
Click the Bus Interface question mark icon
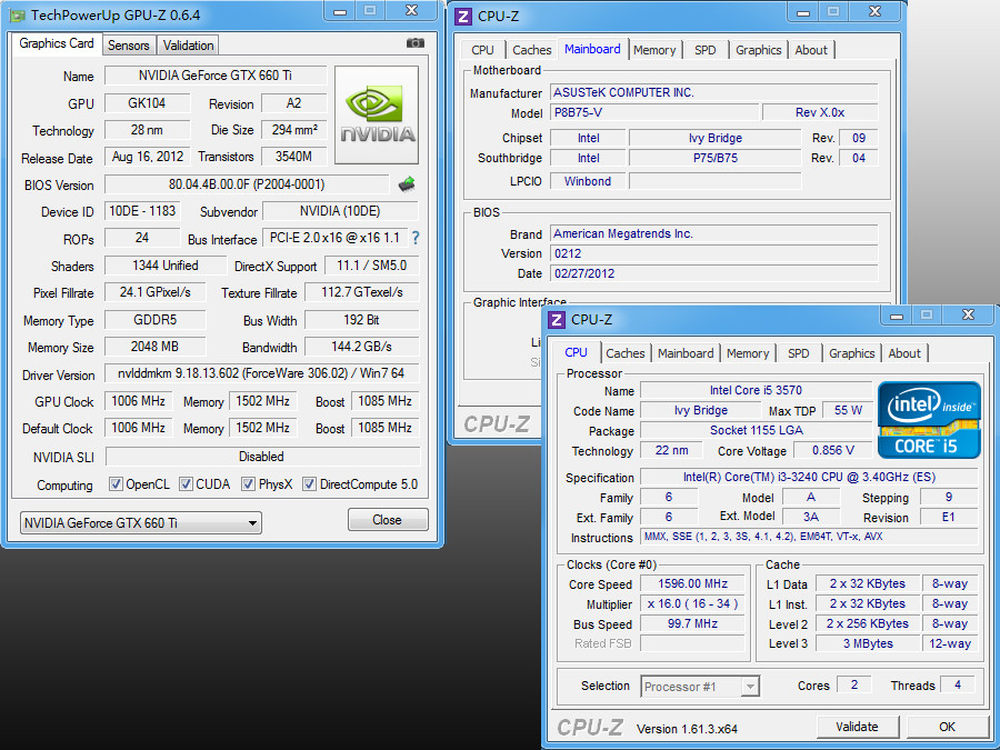[416, 238]
